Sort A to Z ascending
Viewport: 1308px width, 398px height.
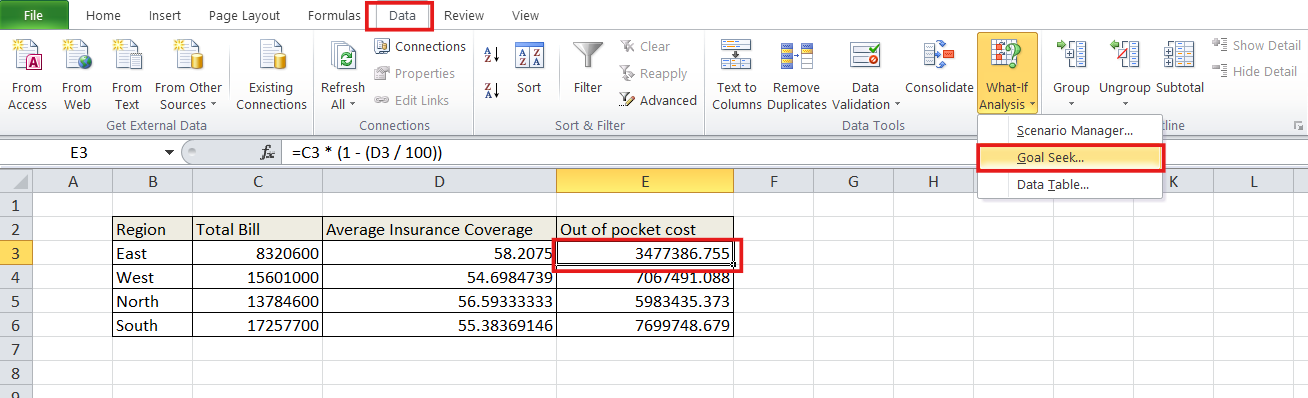click(492, 54)
